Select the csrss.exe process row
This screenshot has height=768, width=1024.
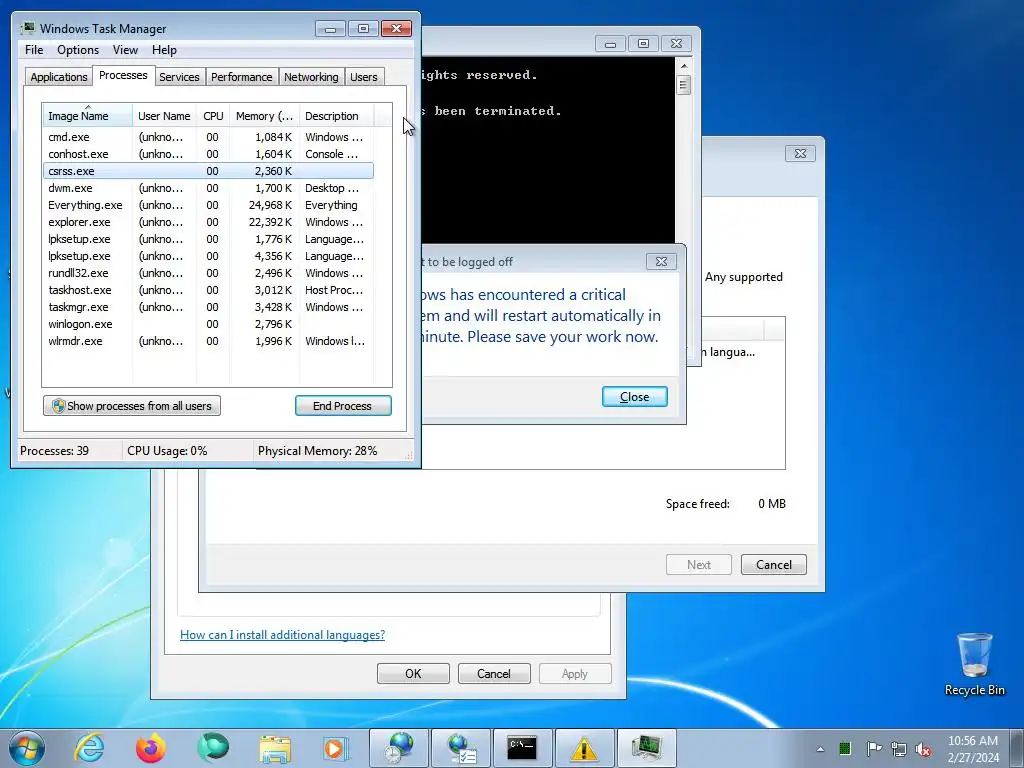[x=208, y=171]
